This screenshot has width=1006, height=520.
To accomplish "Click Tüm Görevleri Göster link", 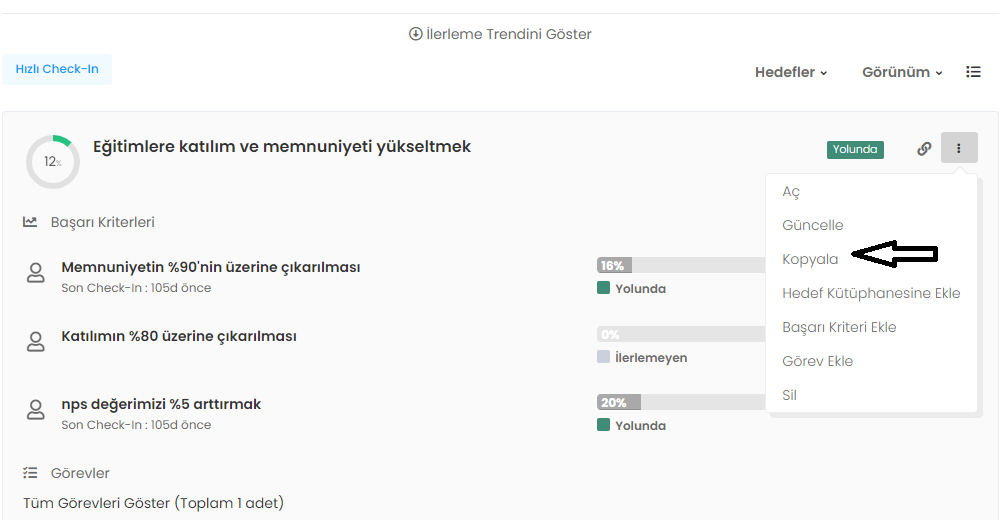I will [153, 503].
